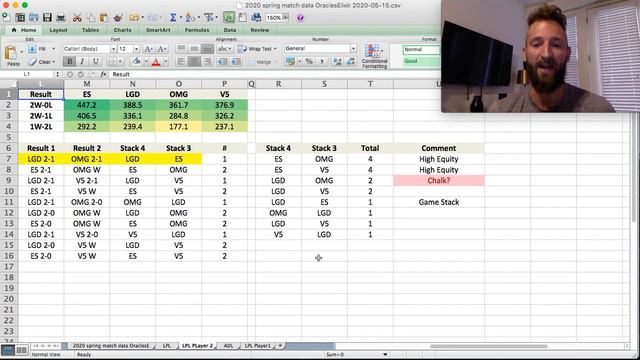Open the Charts ribbon tab

(122, 30)
